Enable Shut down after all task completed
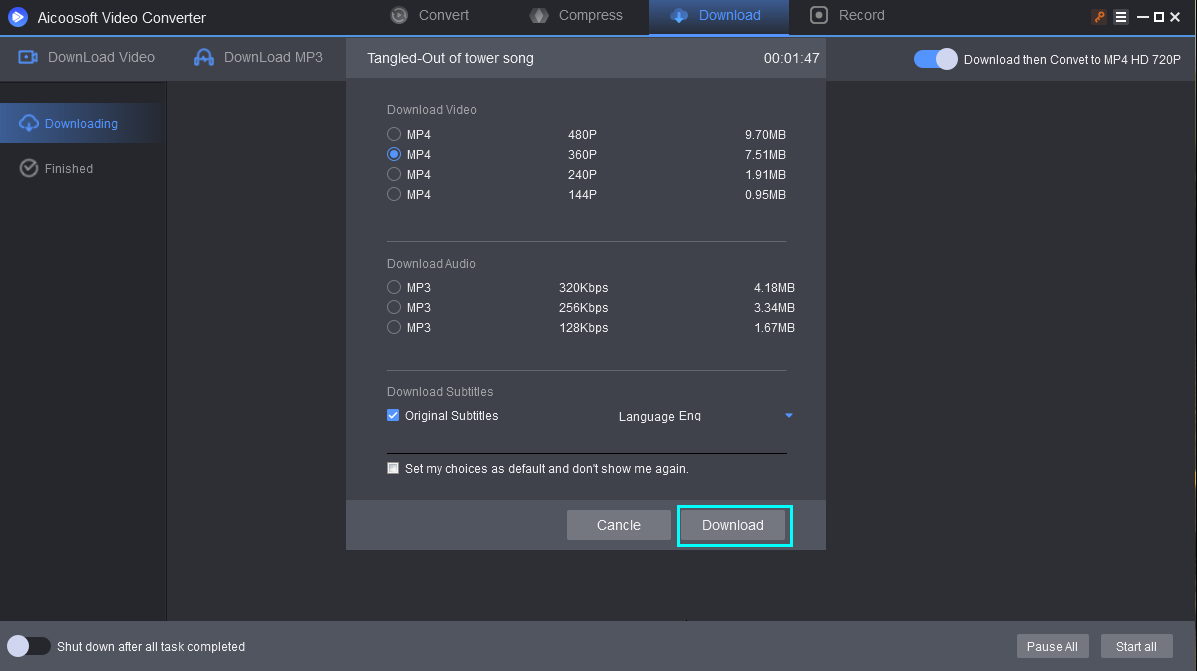This screenshot has height=671, width=1197. (x=28, y=646)
